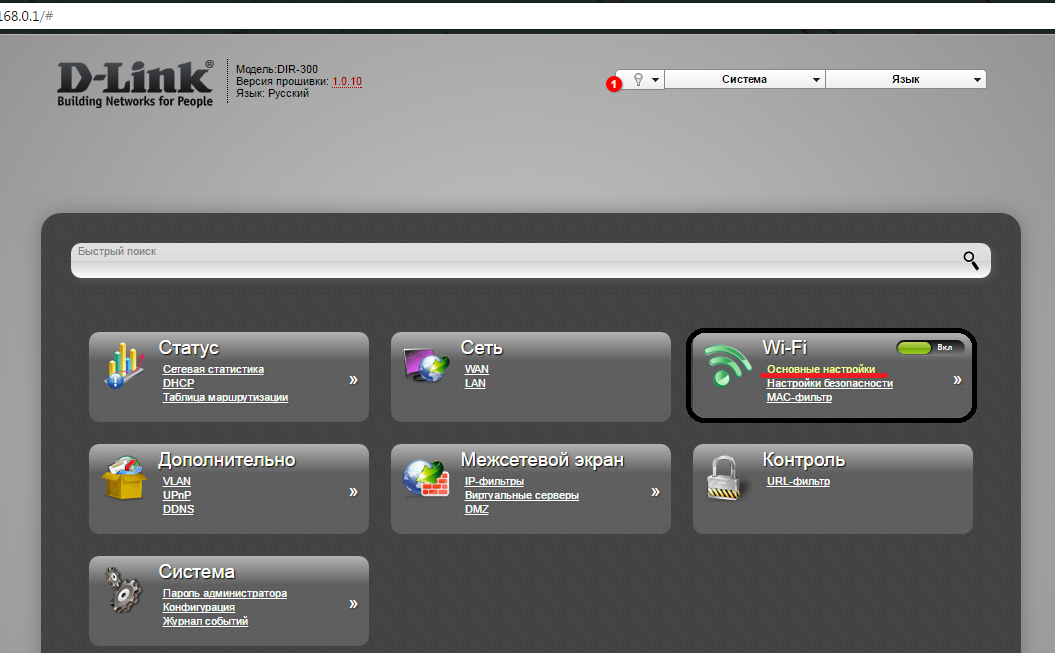
Task: Expand the Статус section arrow
Action: (353, 380)
